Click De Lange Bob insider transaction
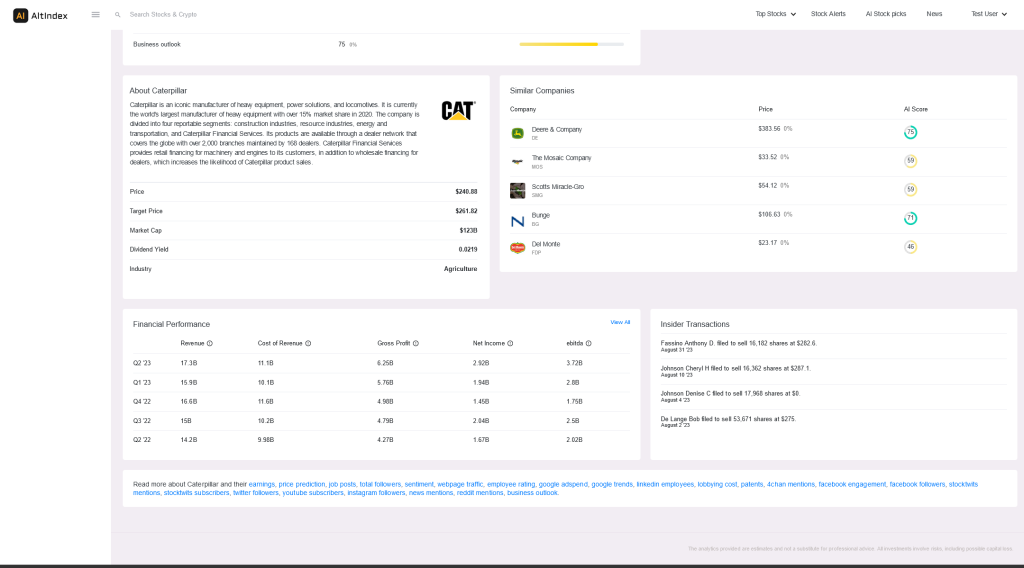The width and height of the screenshot is (1024, 568). pyautogui.click(x=728, y=421)
